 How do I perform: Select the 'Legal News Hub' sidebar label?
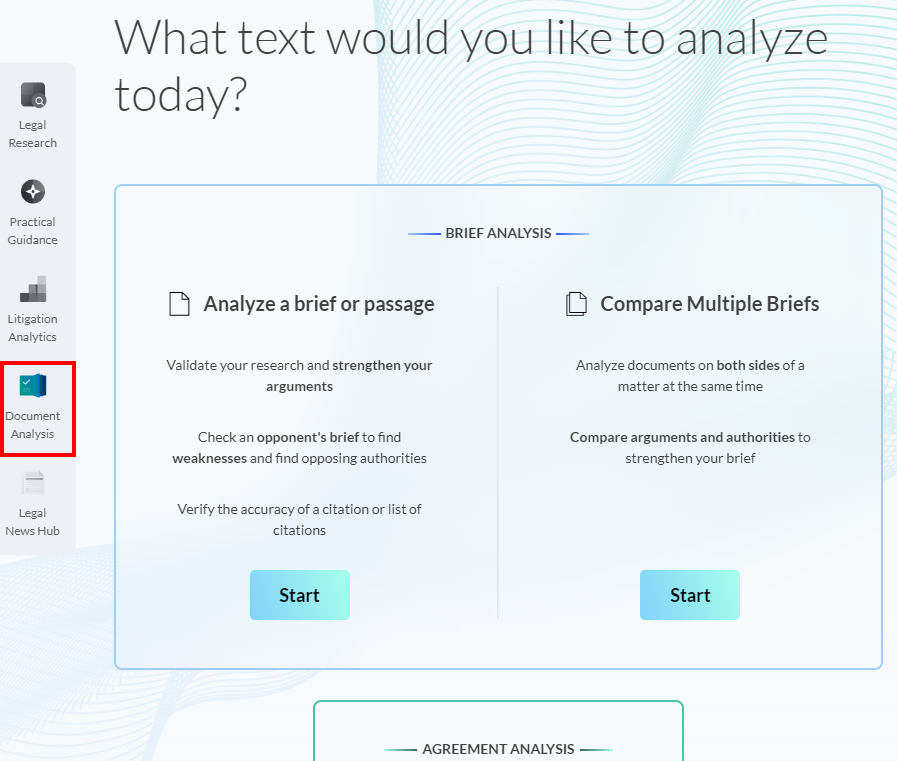coord(32,521)
